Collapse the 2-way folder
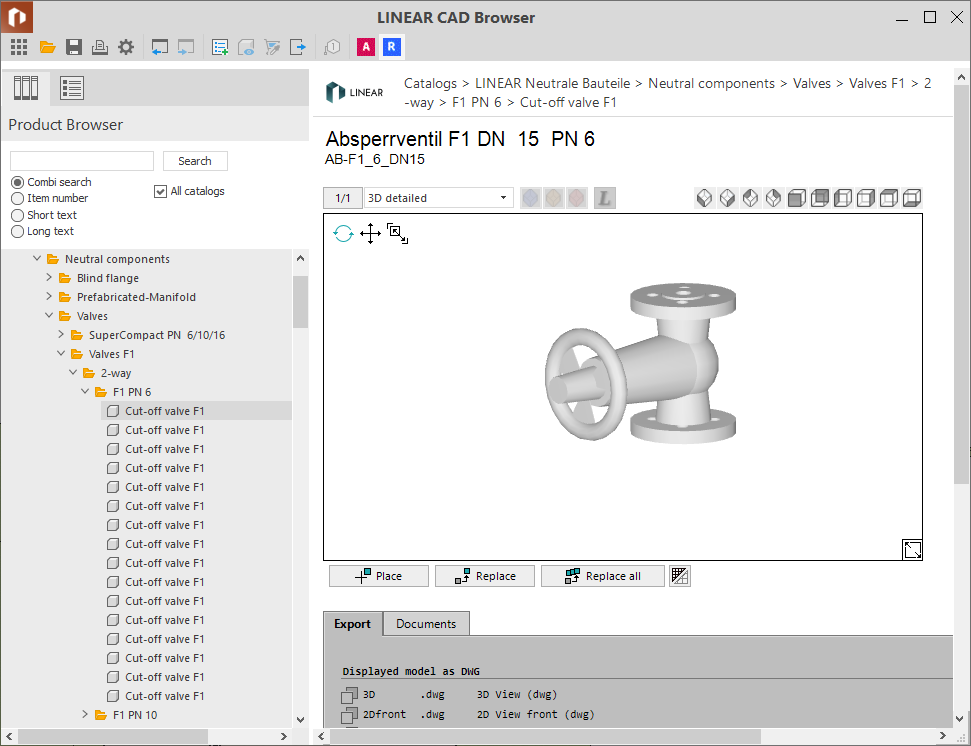The width and height of the screenshot is (971, 746). (73, 373)
